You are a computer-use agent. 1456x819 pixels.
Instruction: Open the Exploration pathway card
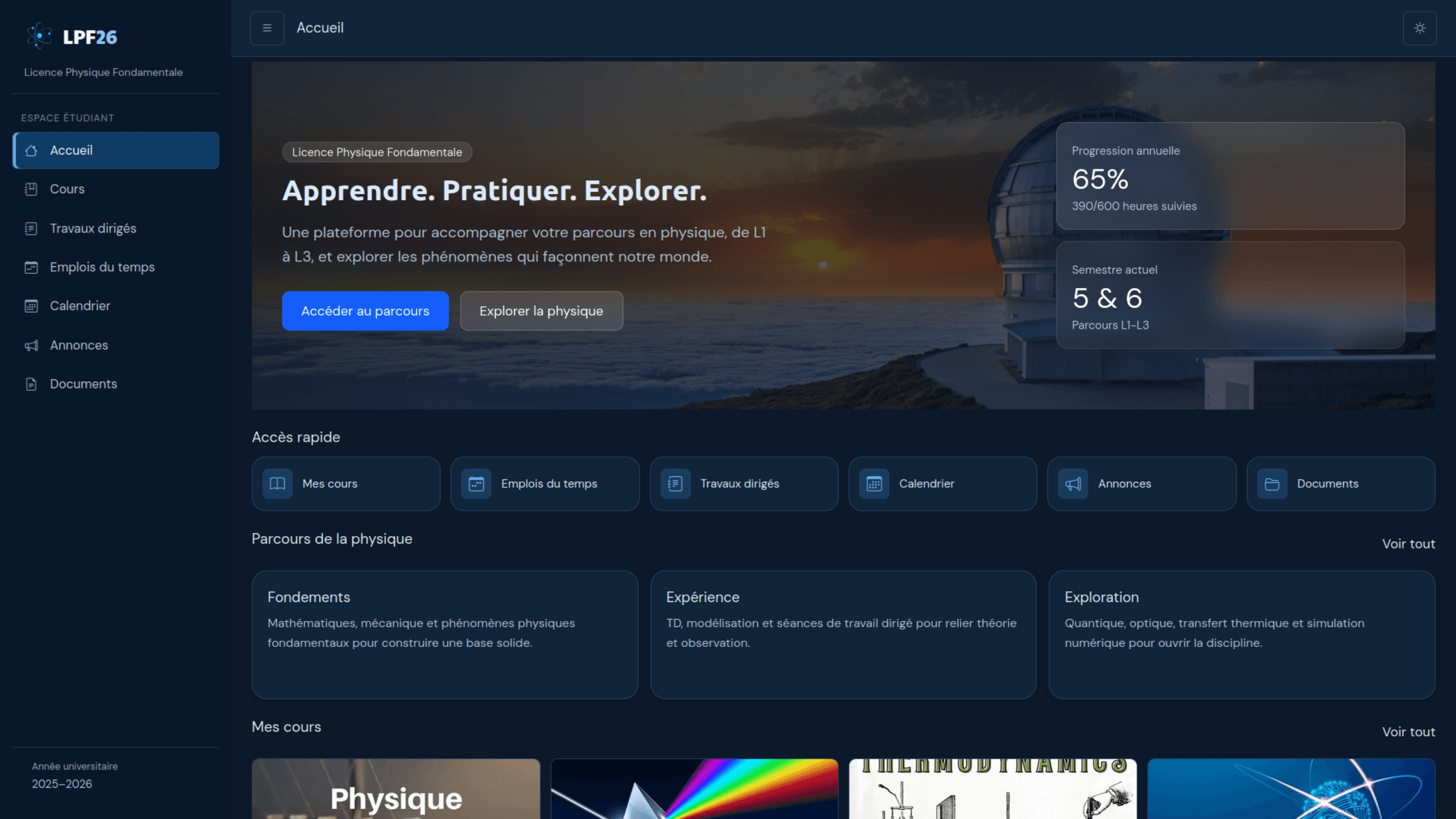[1242, 635]
